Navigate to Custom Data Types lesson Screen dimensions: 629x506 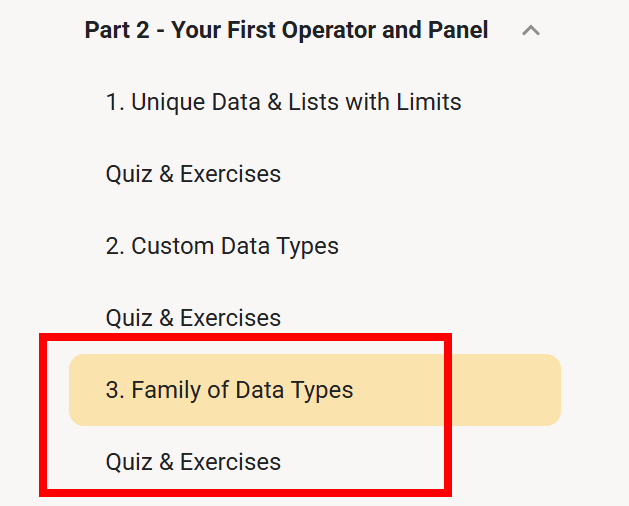coord(222,246)
